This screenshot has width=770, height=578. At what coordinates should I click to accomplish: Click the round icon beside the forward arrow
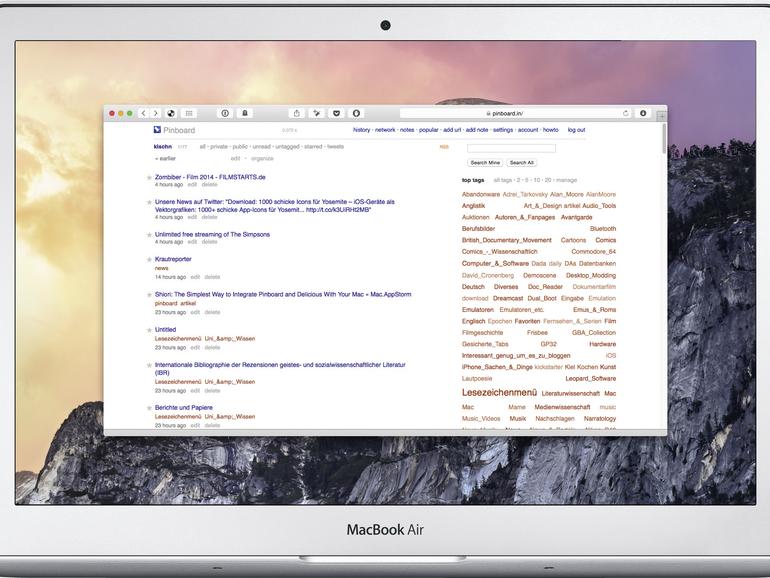(x=171, y=113)
